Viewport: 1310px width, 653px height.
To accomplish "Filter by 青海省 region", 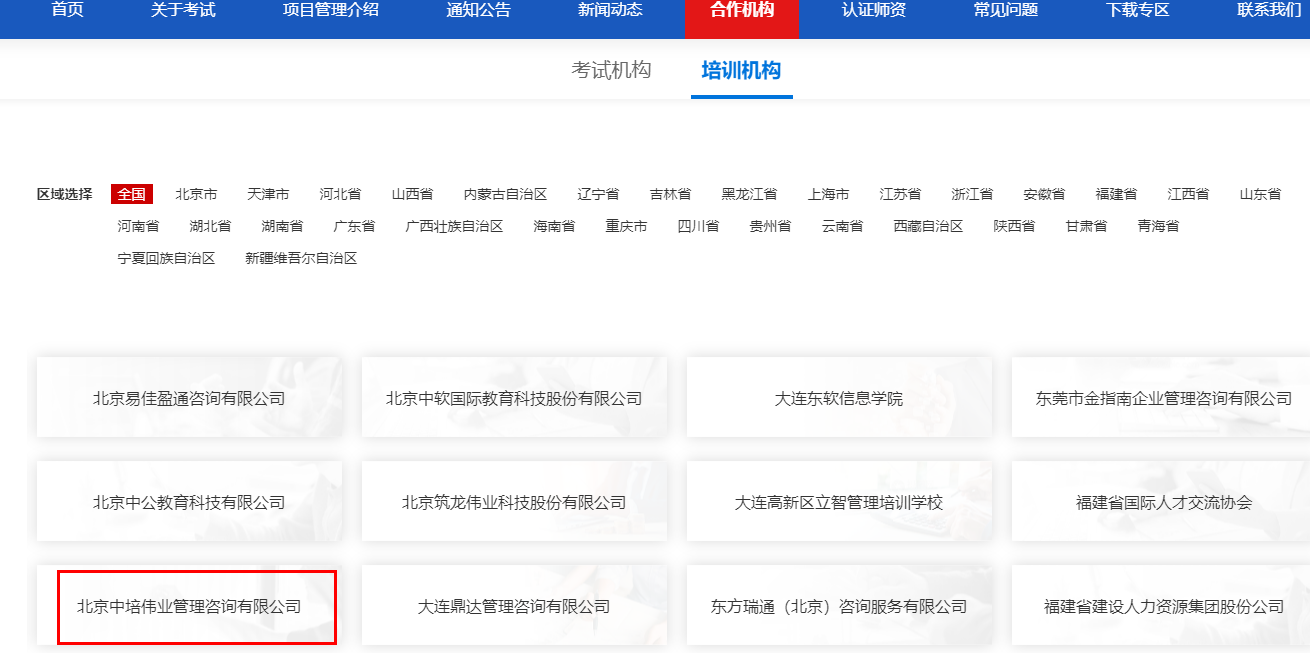I will [x=1158, y=226].
